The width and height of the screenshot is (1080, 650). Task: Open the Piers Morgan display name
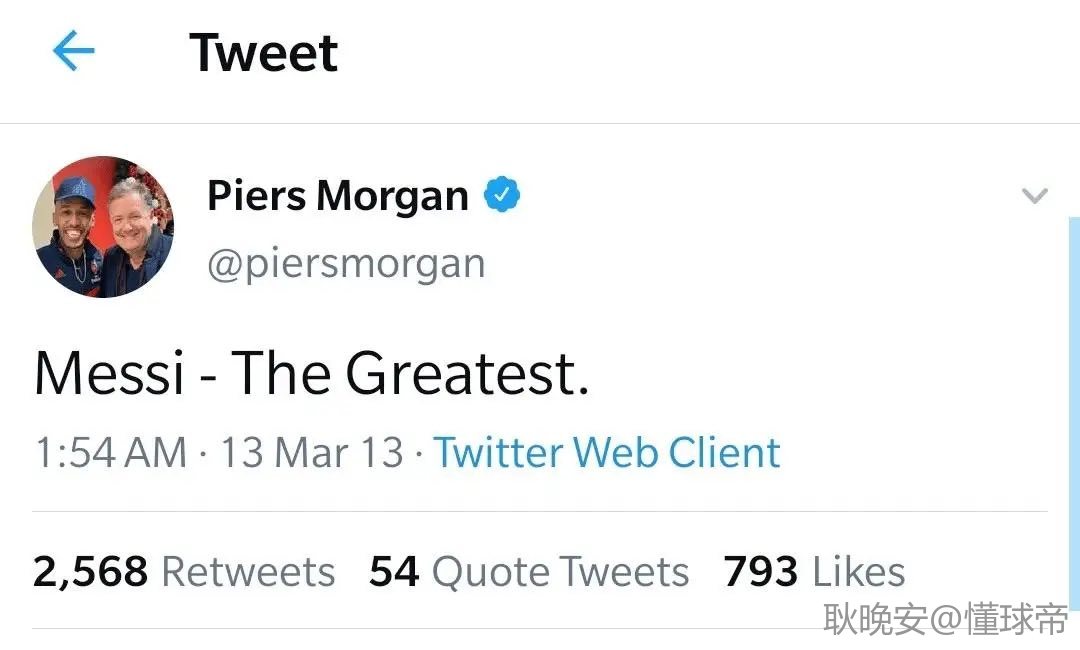coord(337,196)
